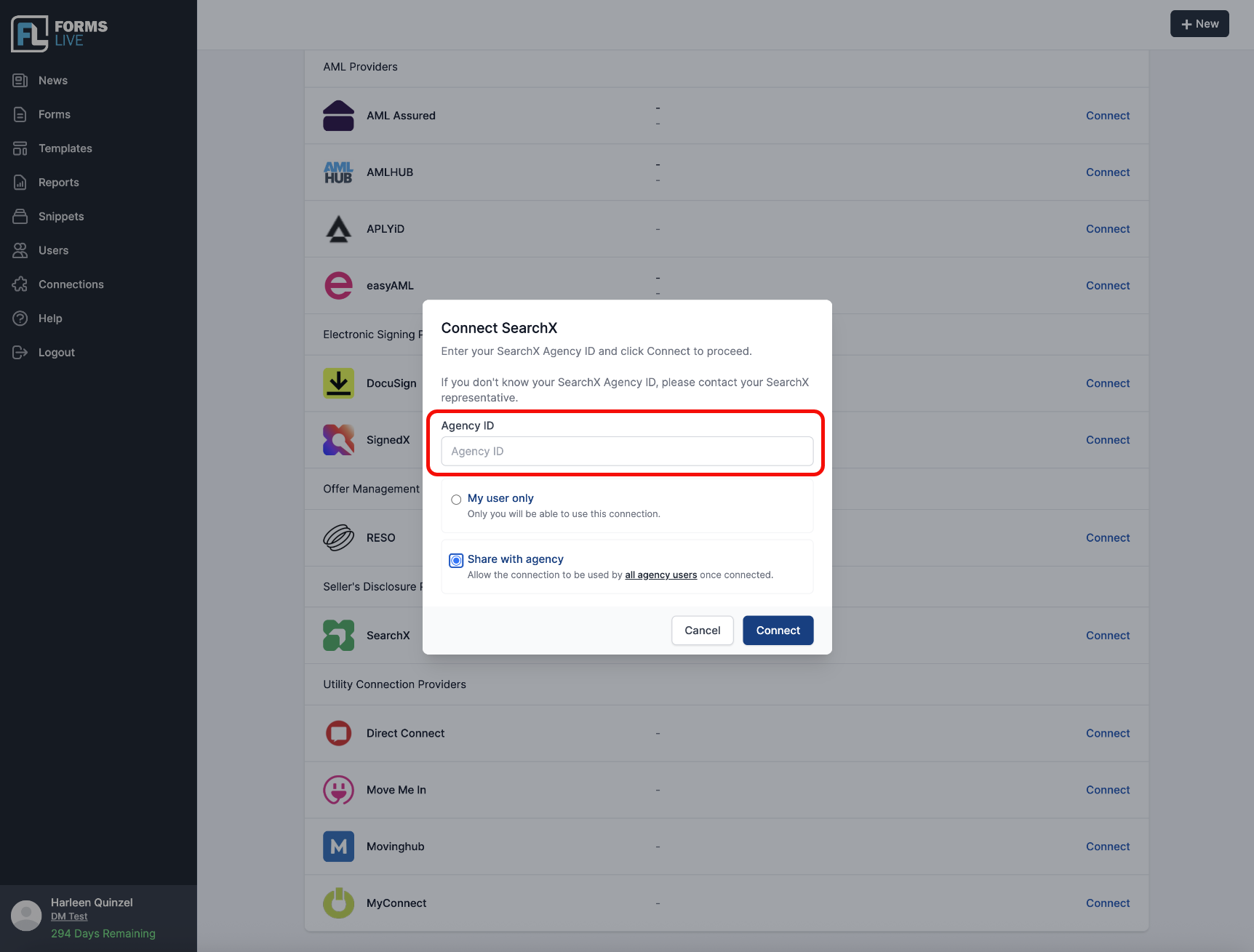Go to Snippets
Viewport: 1254px width, 952px height.
coord(61,217)
